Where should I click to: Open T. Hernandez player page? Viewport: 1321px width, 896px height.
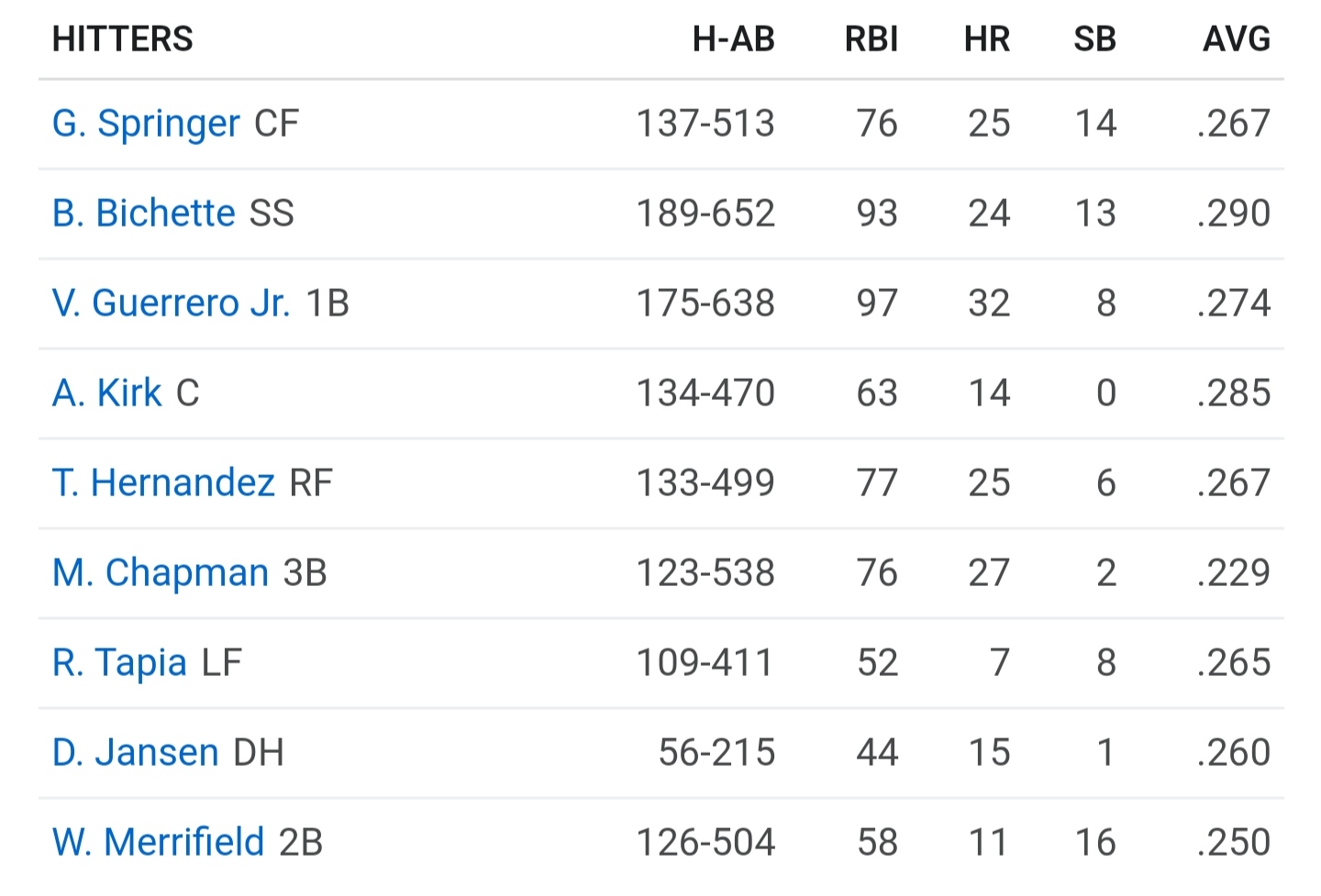(163, 483)
